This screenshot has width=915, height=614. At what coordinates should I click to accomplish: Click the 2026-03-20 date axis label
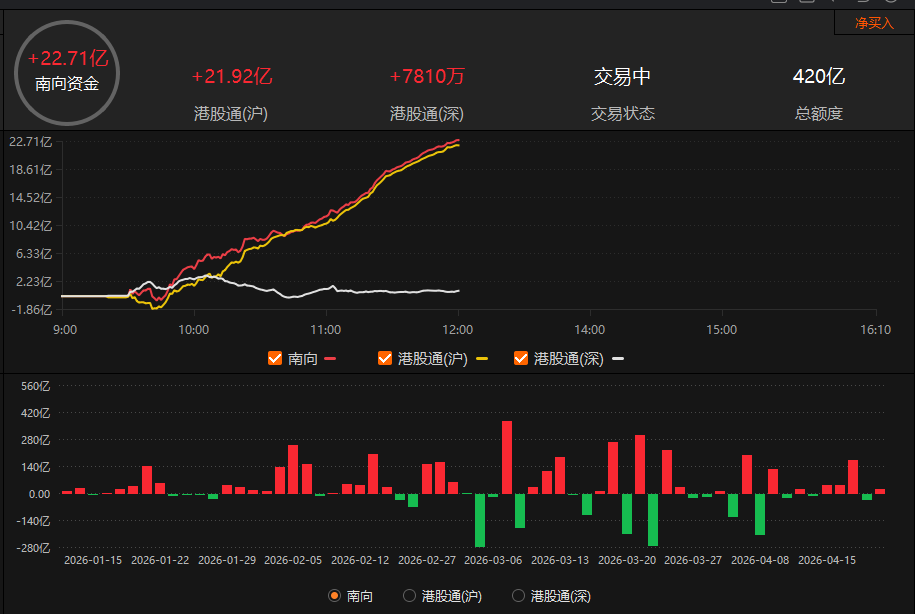(627, 560)
